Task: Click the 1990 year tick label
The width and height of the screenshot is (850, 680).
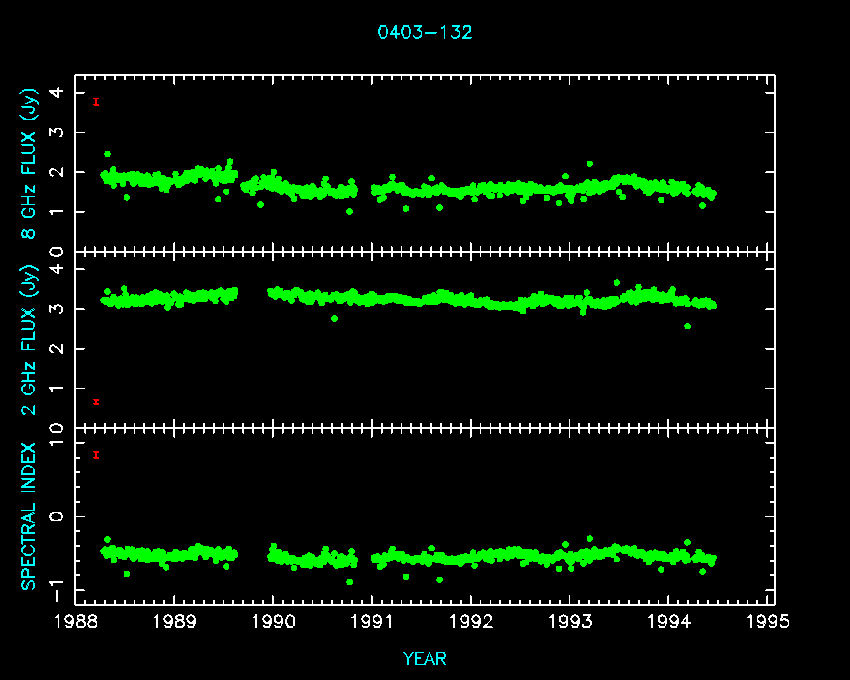Action: point(274,621)
